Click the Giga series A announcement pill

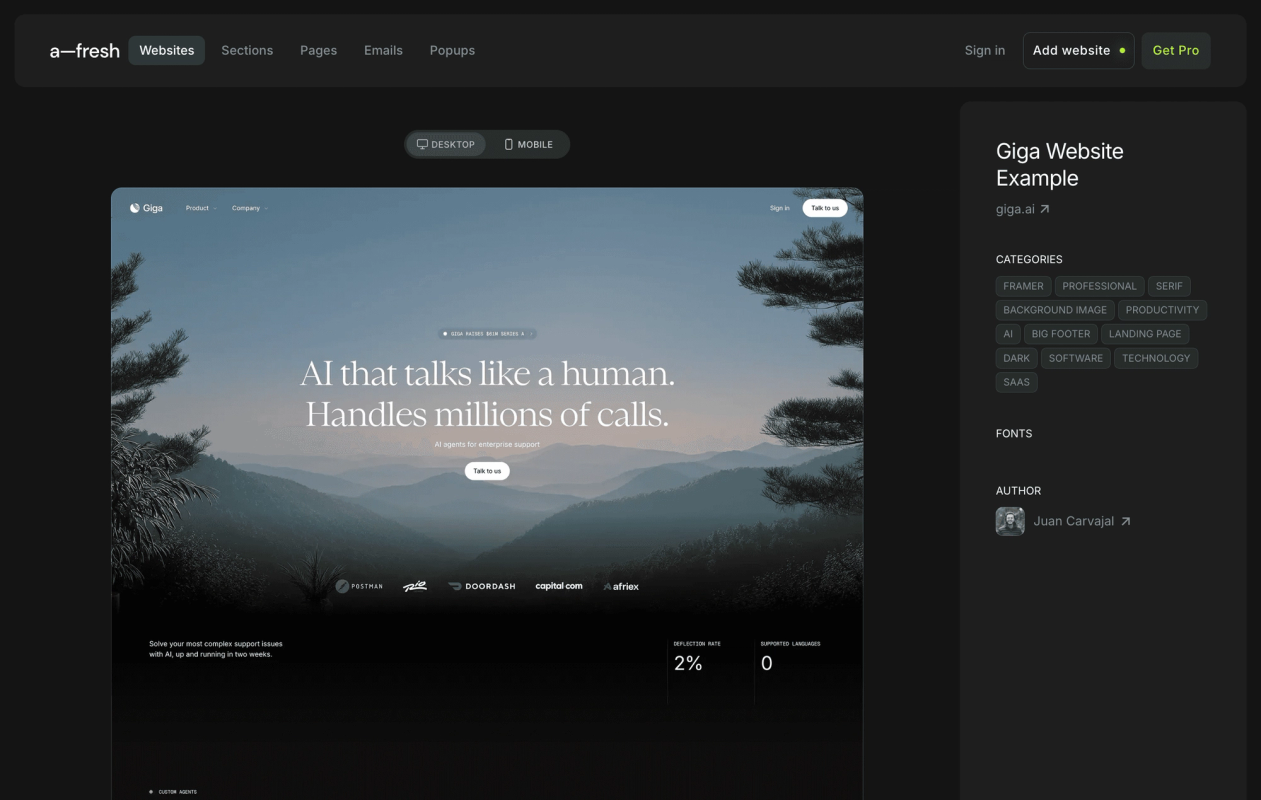coord(488,333)
